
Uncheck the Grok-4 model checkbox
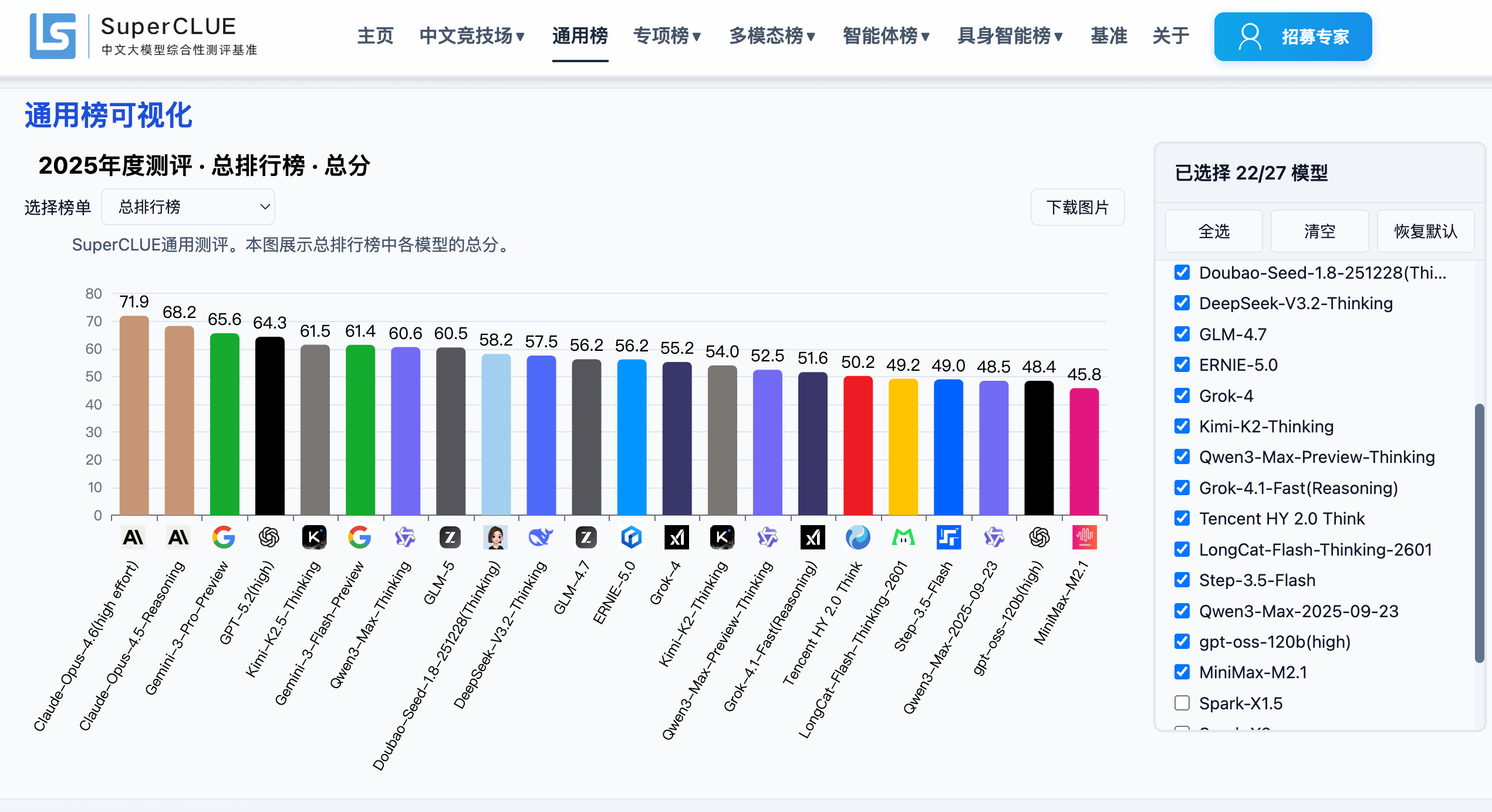[x=1182, y=396]
